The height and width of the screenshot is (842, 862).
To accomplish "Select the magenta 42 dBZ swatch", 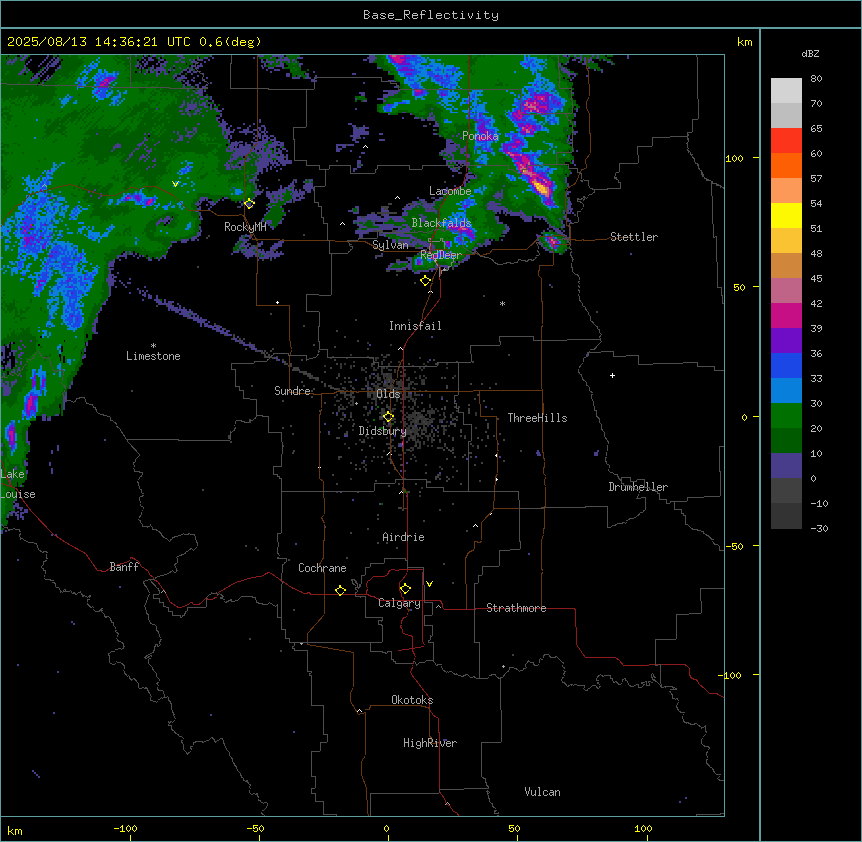I will pos(786,315).
